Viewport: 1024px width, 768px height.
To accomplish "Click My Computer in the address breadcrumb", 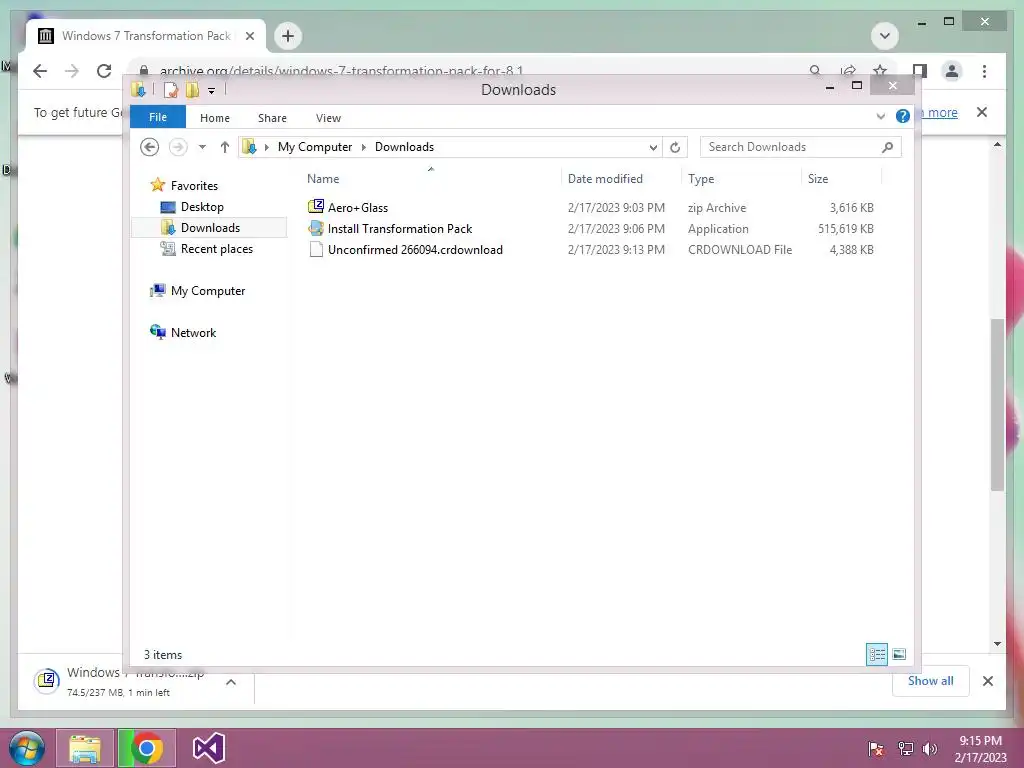I will pyautogui.click(x=315, y=147).
